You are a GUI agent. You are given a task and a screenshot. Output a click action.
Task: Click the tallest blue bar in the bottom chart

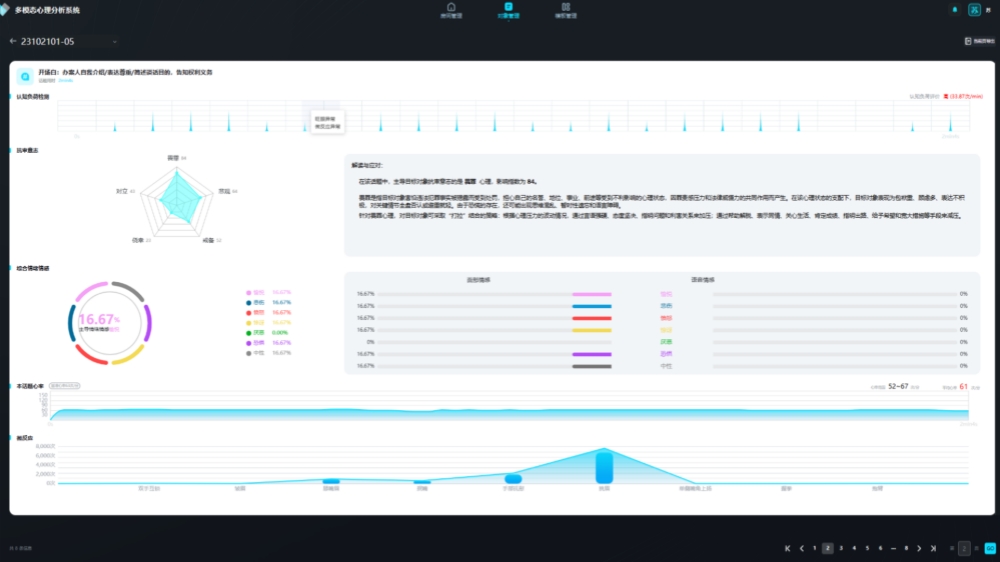604,467
